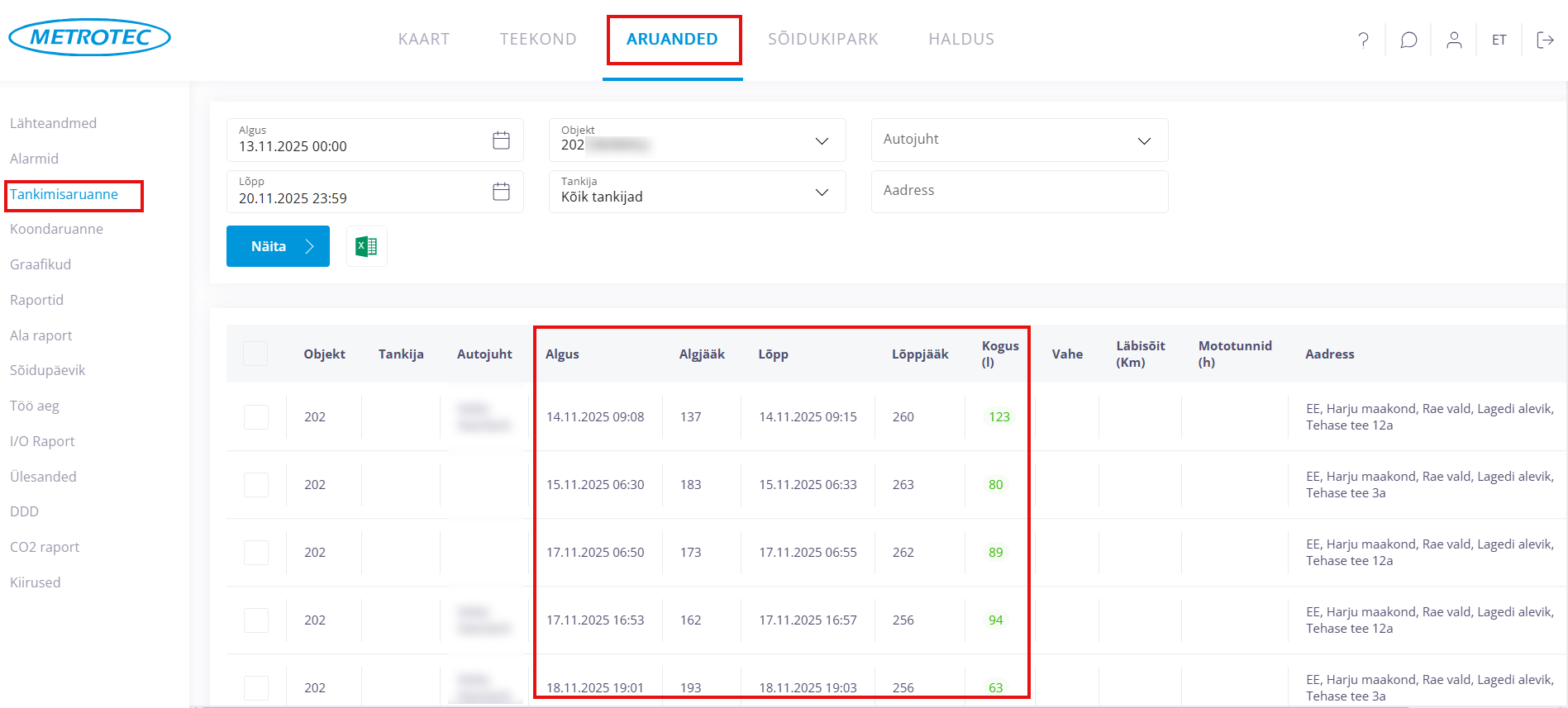This screenshot has width=1568, height=708.
Task: Open the Kaart tab
Action: pyautogui.click(x=423, y=39)
